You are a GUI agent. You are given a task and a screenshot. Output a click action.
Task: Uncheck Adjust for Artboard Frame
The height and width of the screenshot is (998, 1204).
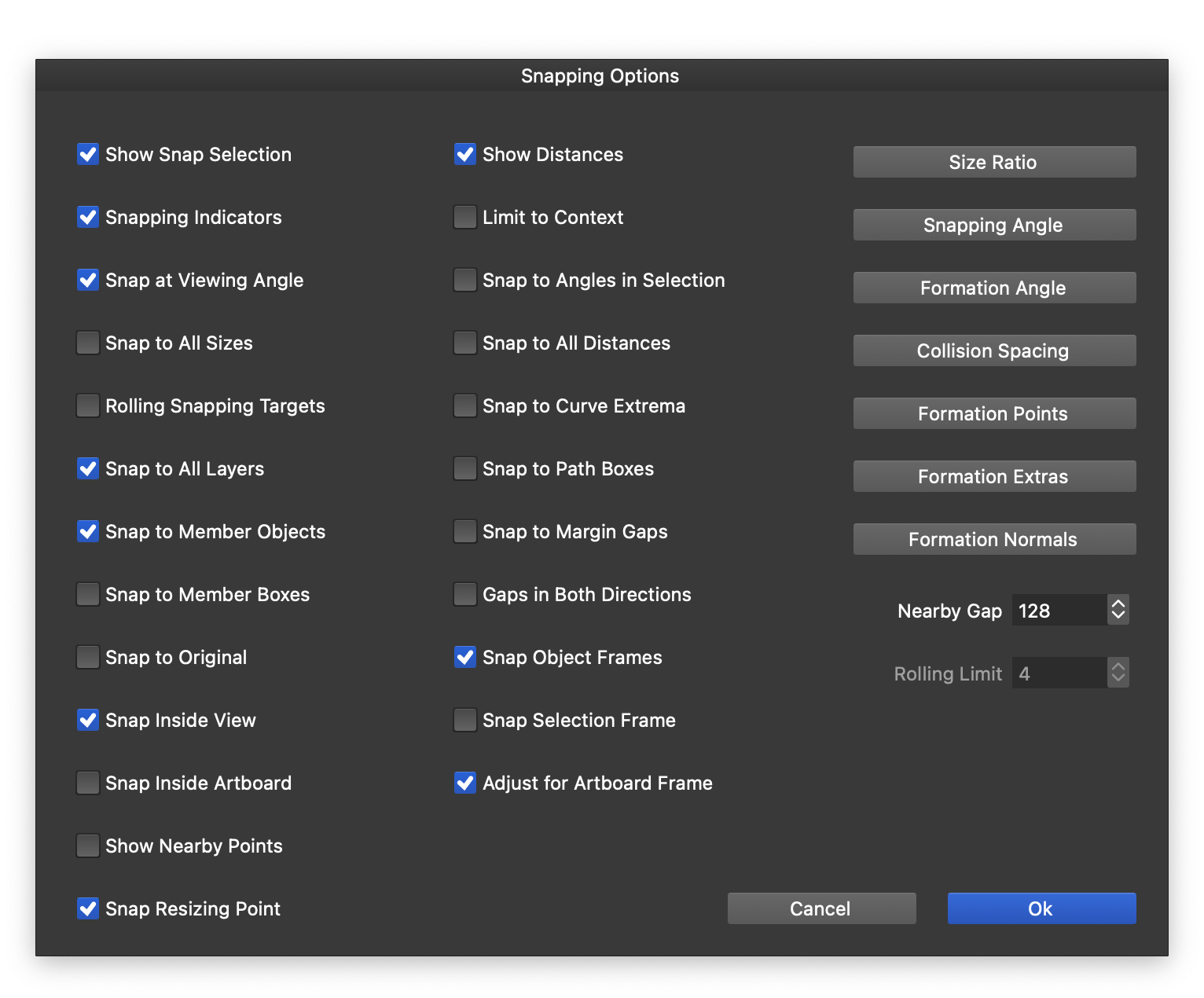(x=465, y=783)
